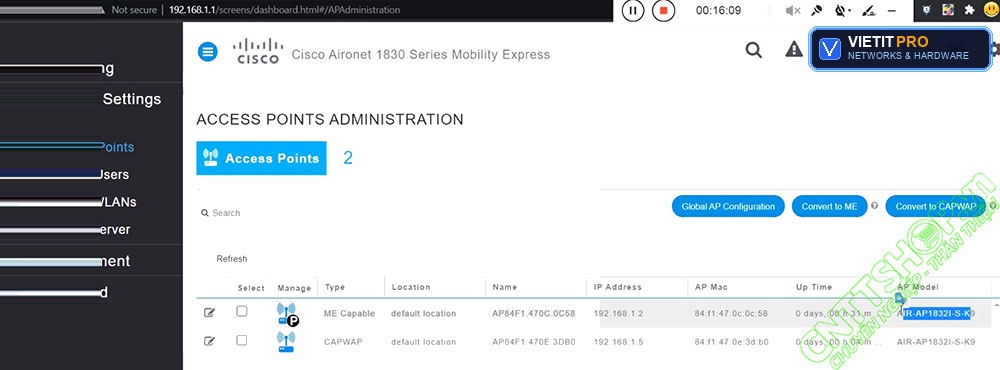
Task: Sort table by Location column header
Action: pos(411,287)
